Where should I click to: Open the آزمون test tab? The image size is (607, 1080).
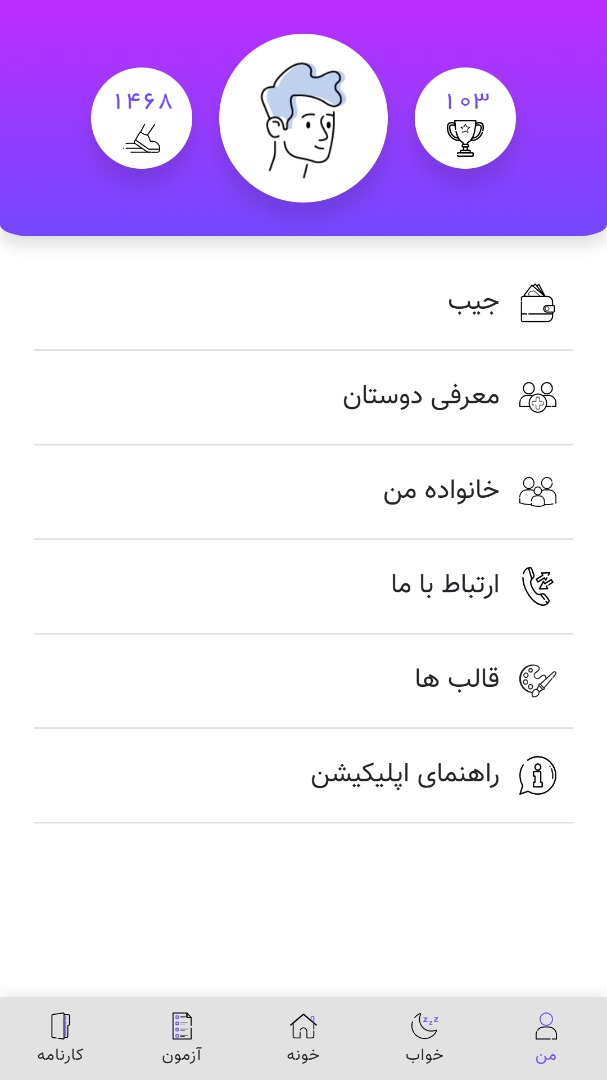coord(182,1037)
